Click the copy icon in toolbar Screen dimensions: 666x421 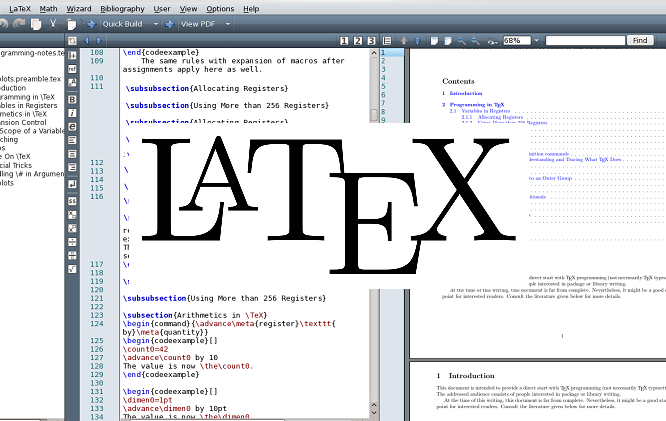(x=36, y=24)
